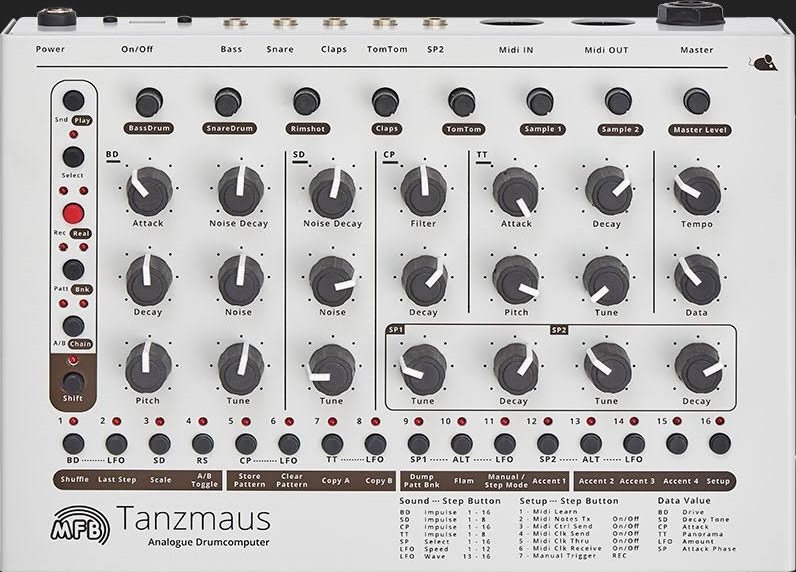Screen dimensions: 796x572
Task: Toggle step button 10 above Flam
Action: (x=461, y=444)
